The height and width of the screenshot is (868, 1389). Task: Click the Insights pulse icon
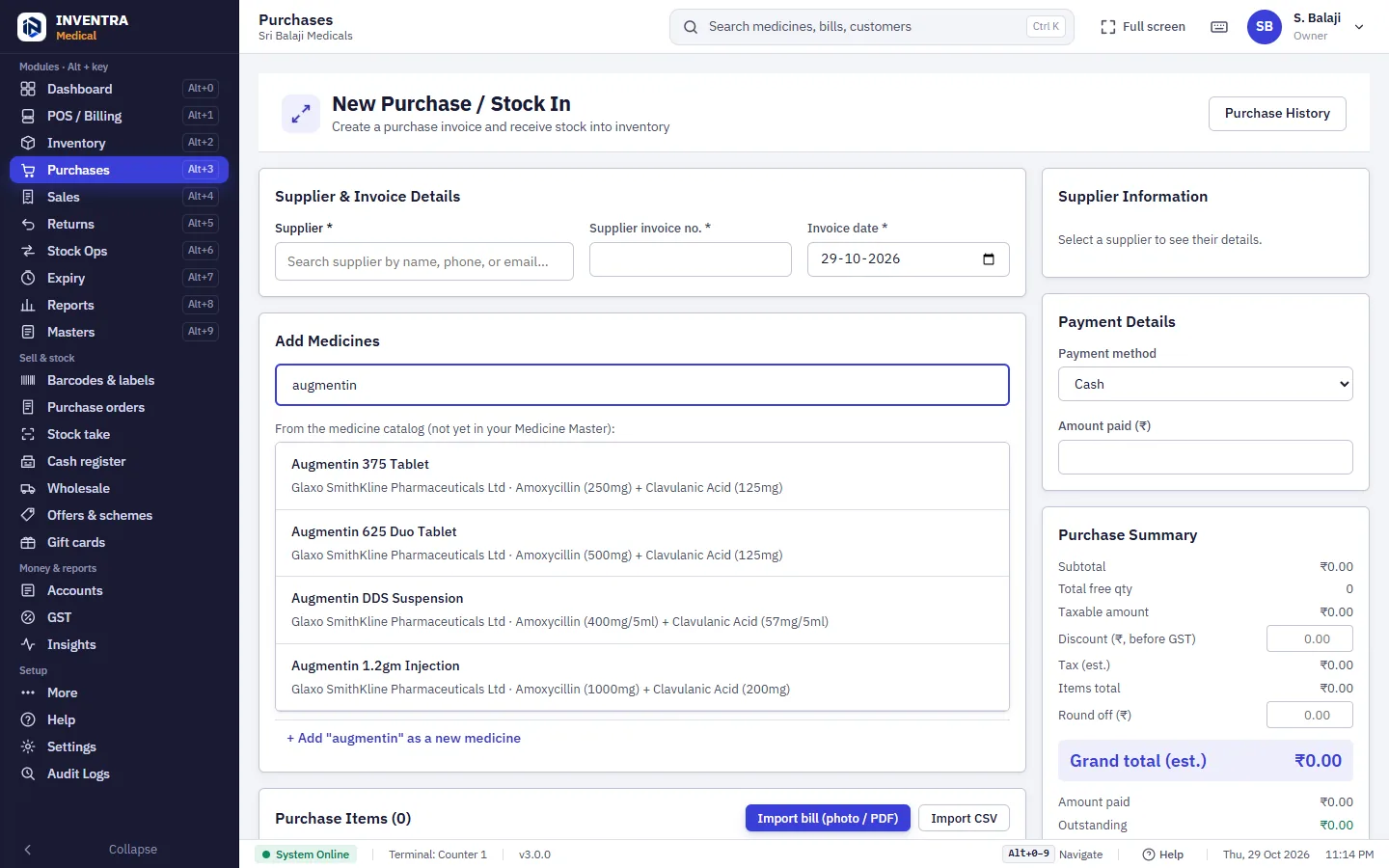[28, 644]
